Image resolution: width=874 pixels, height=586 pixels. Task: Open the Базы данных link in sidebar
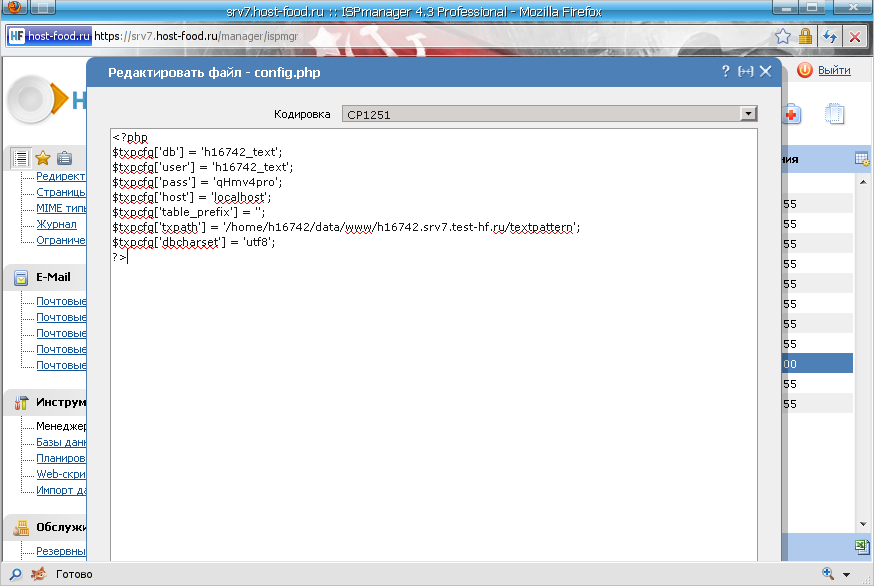point(61,442)
